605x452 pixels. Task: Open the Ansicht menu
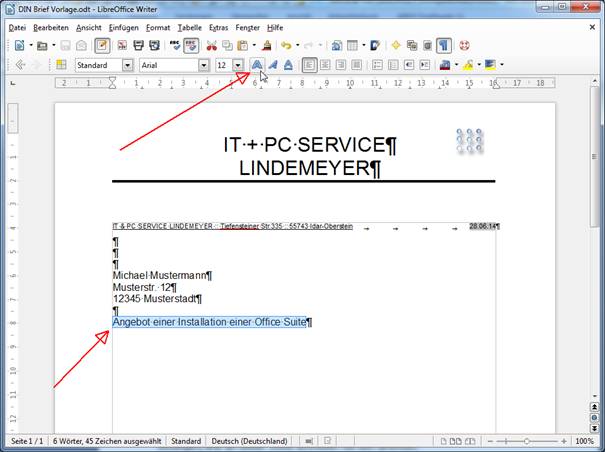(89, 28)
